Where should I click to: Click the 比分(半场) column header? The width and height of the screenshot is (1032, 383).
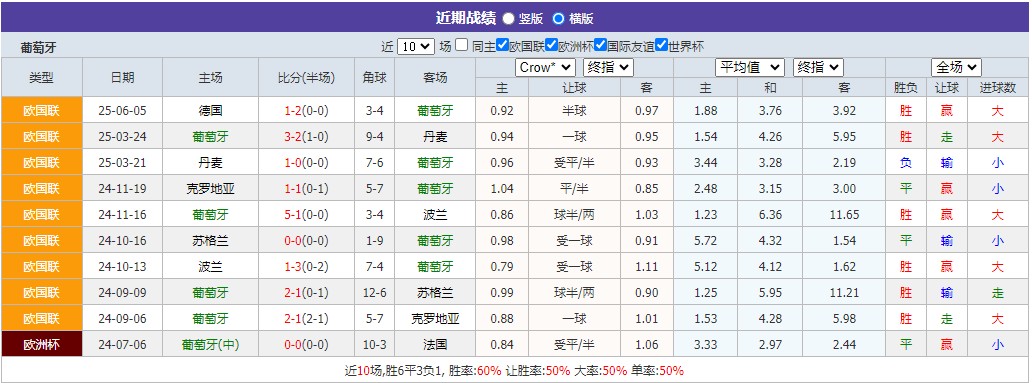[307, 78]
